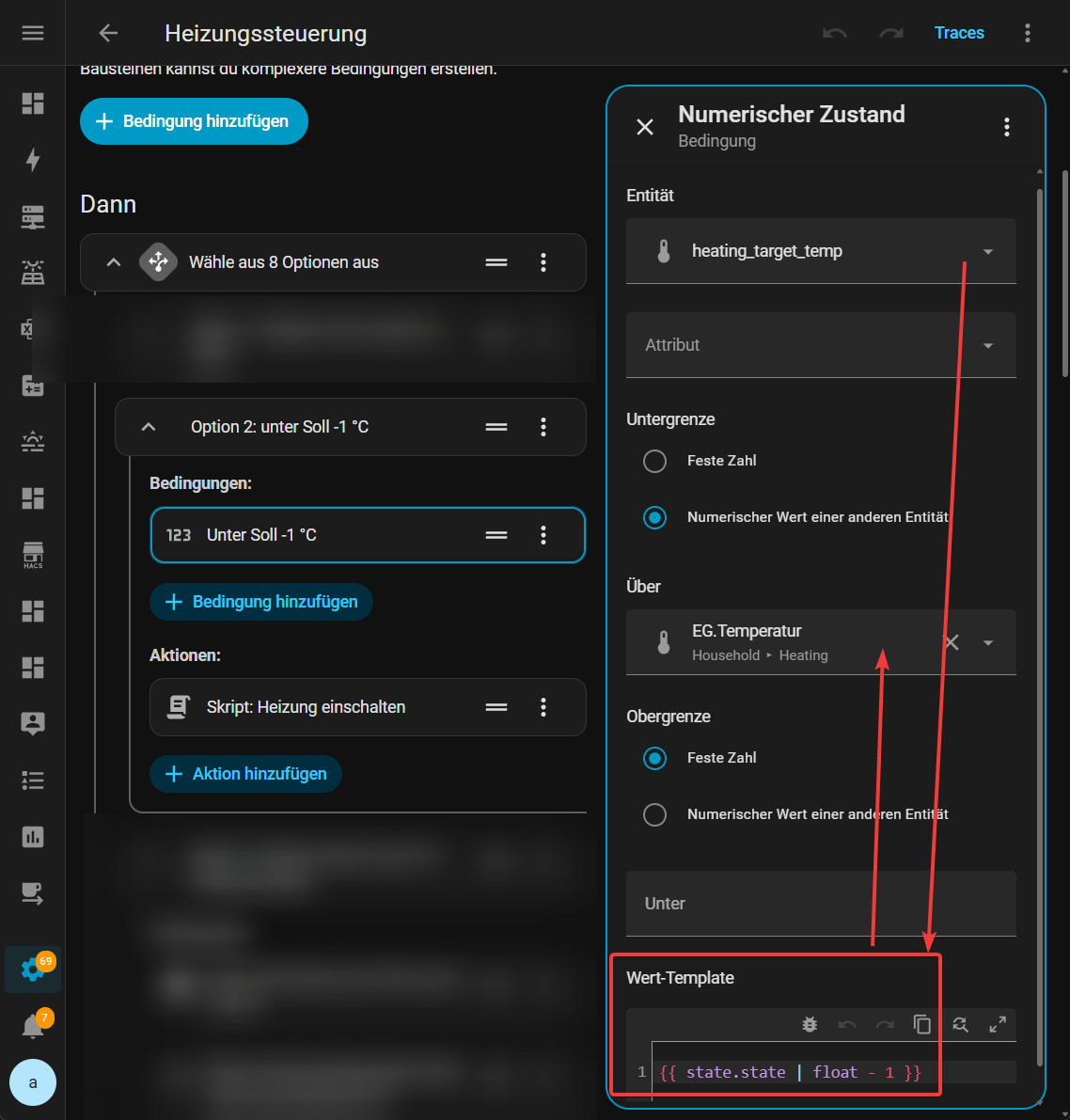This screenshot has width=1070, height=1120.
Task: Open three-dot menu of Numerischer Zustand panel
Action: (x=1007, y=127)
